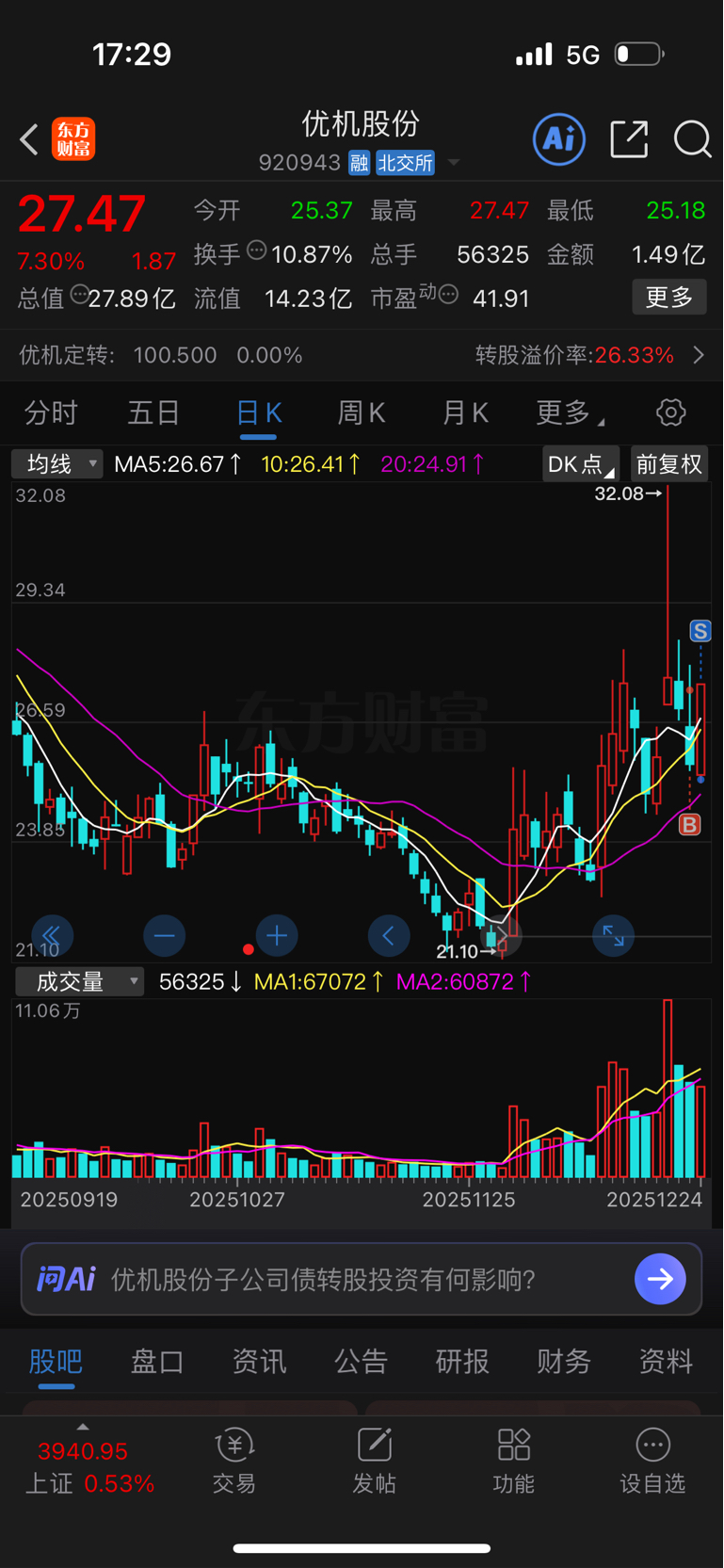This screenshot has height=1568, width=724.
Task: Tap the MA2:60872 volume average
Action: [x=464, y=981]
